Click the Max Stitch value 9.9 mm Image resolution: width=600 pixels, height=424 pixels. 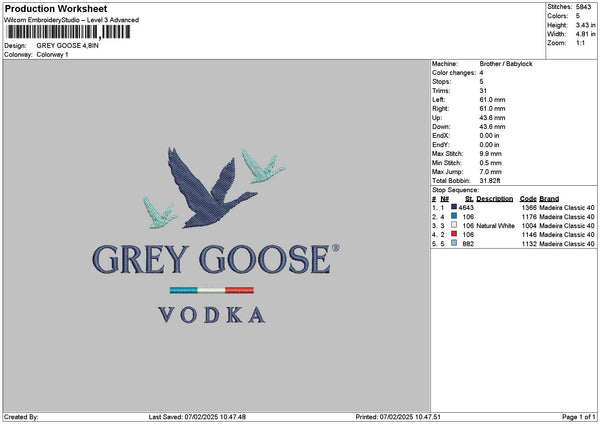coord(491,154)
